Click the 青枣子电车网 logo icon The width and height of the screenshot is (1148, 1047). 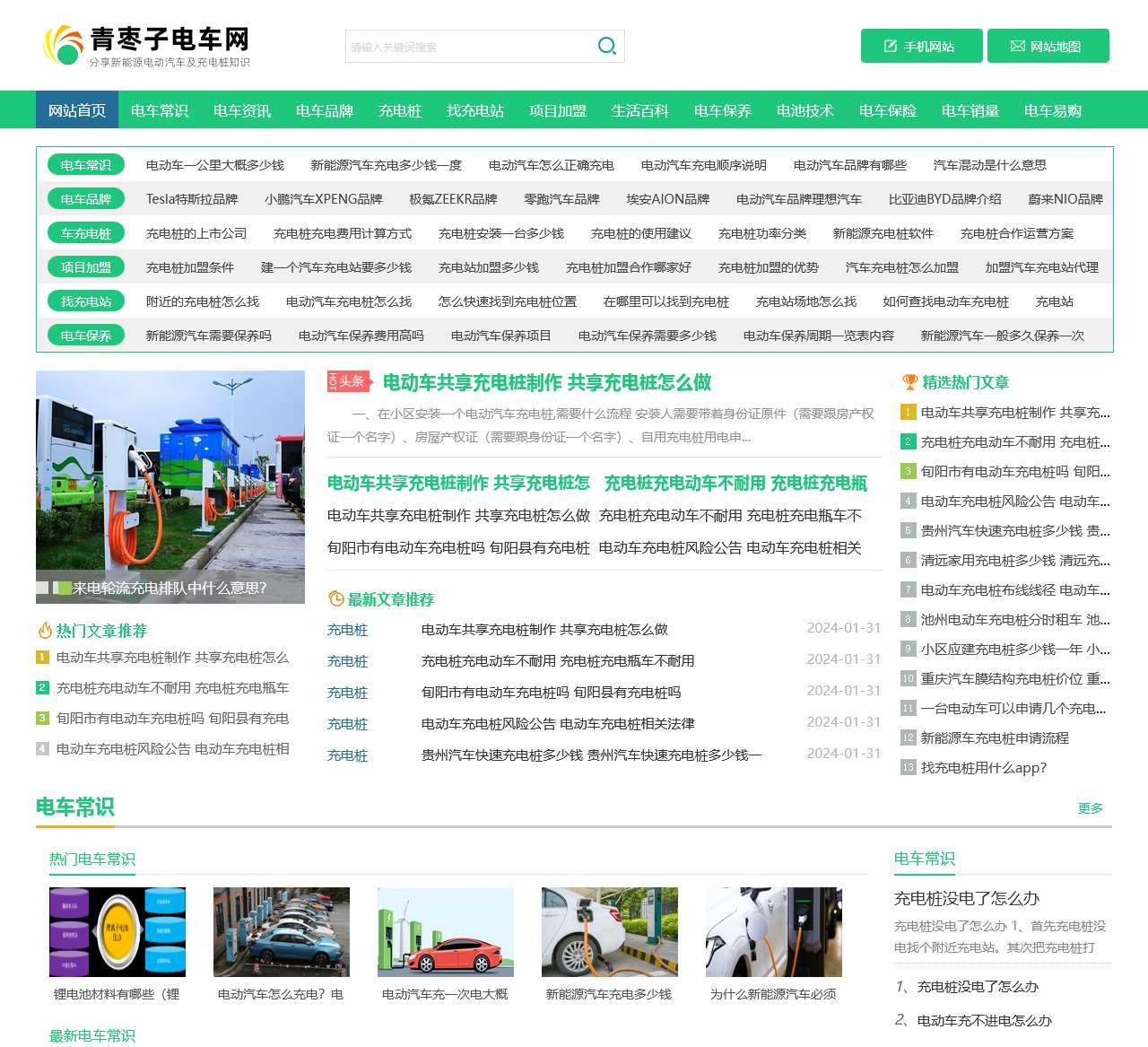(61, 43)
